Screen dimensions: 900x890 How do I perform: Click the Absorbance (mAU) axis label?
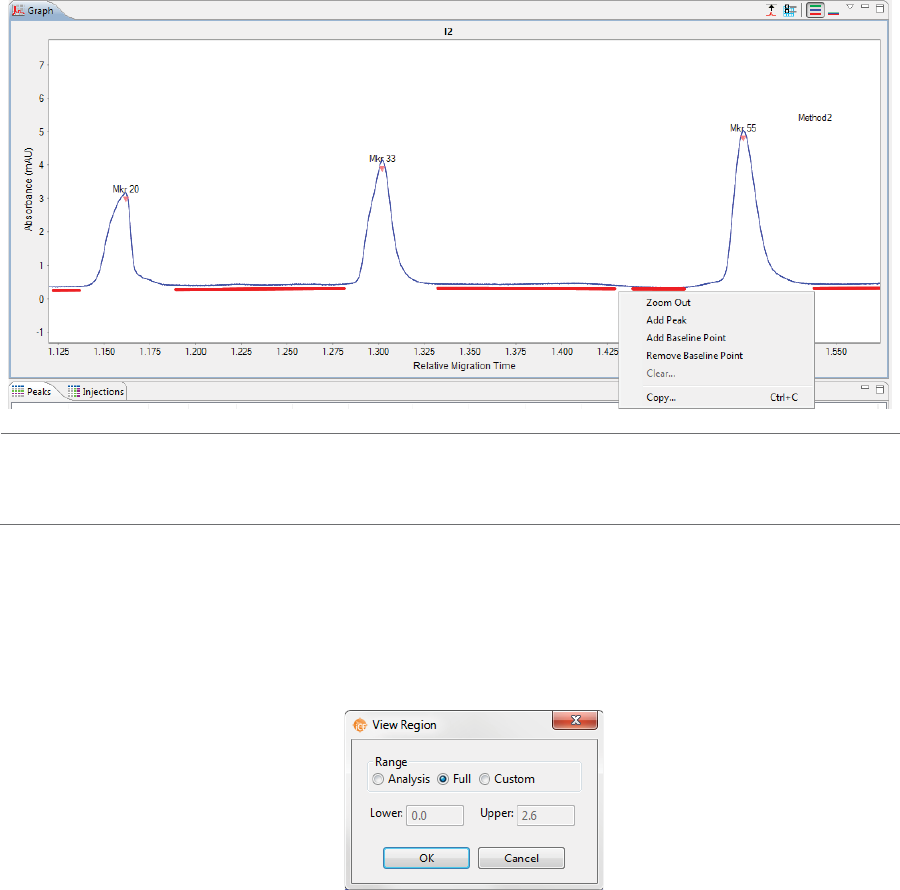[28, 189]
